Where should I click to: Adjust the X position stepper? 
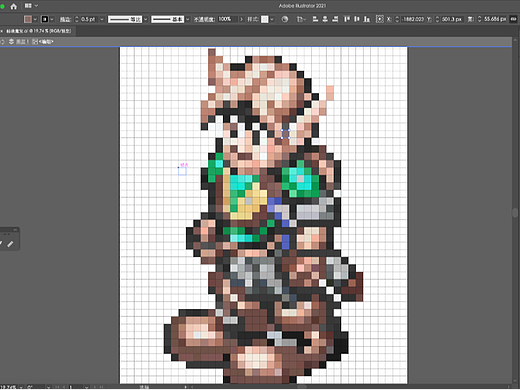coord(397,19)
